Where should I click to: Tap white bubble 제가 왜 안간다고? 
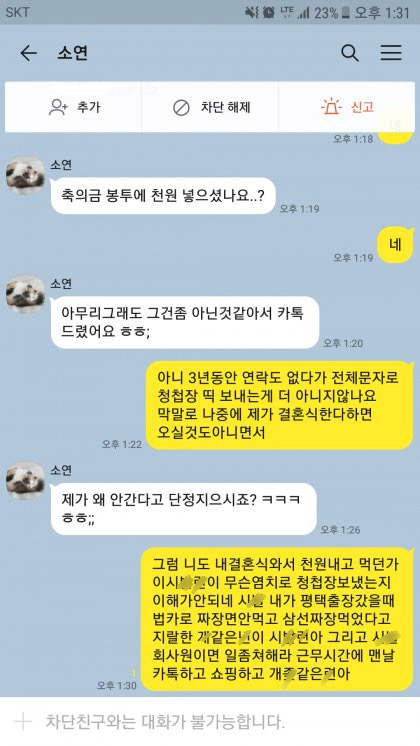(x=184, y=509)
